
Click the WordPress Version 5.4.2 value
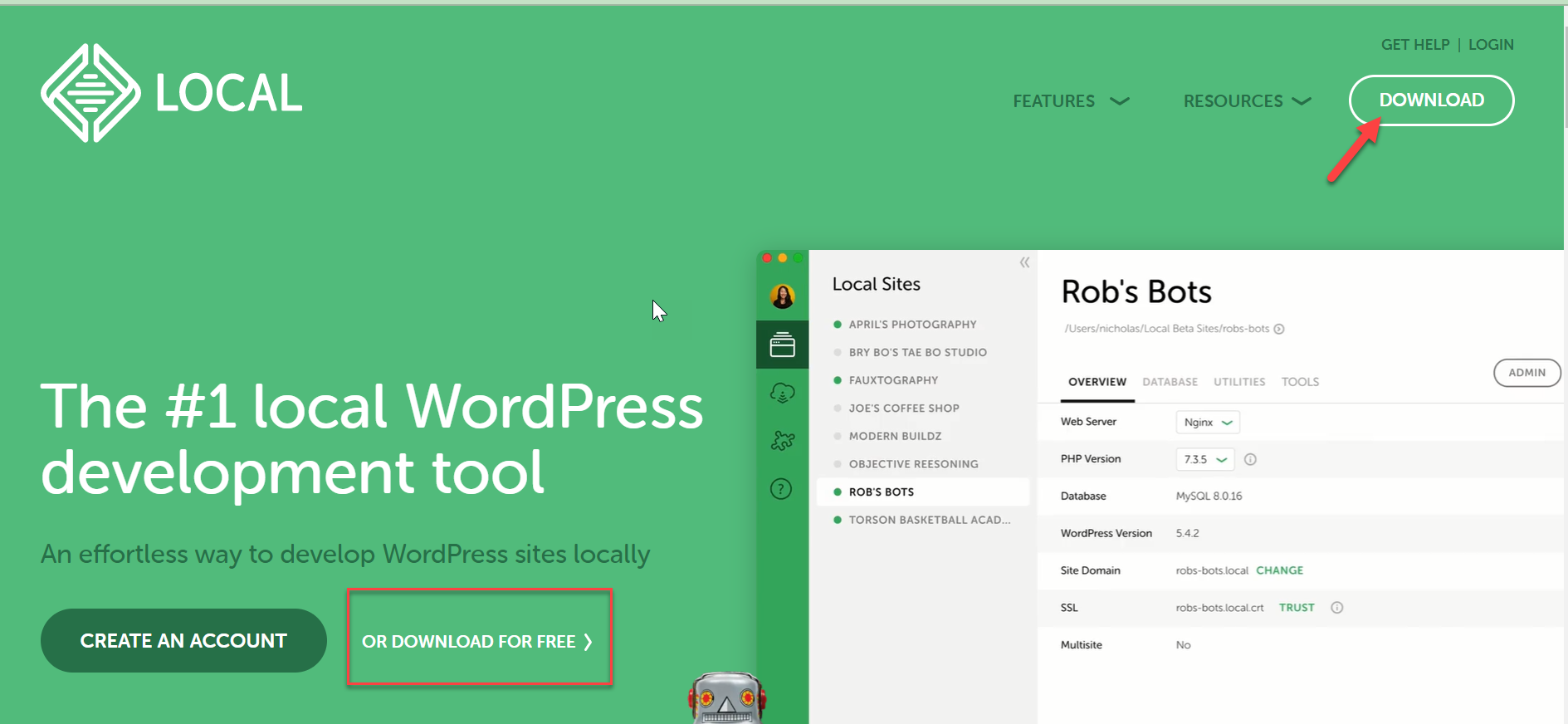[1187, 534]
